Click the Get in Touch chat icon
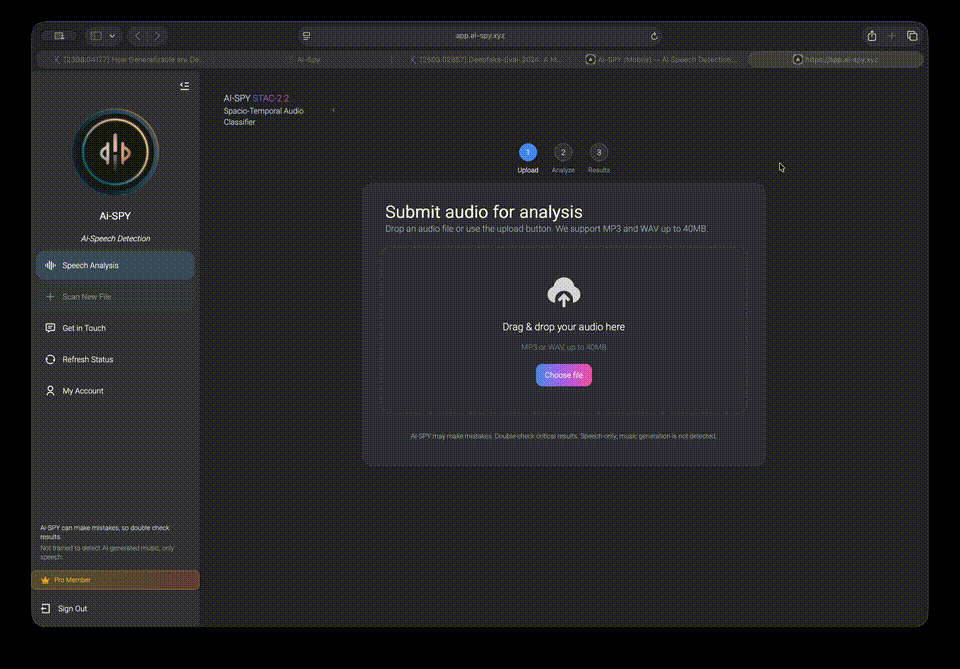The height and width of the screenshot is (669, 960). tap(50, 328)
